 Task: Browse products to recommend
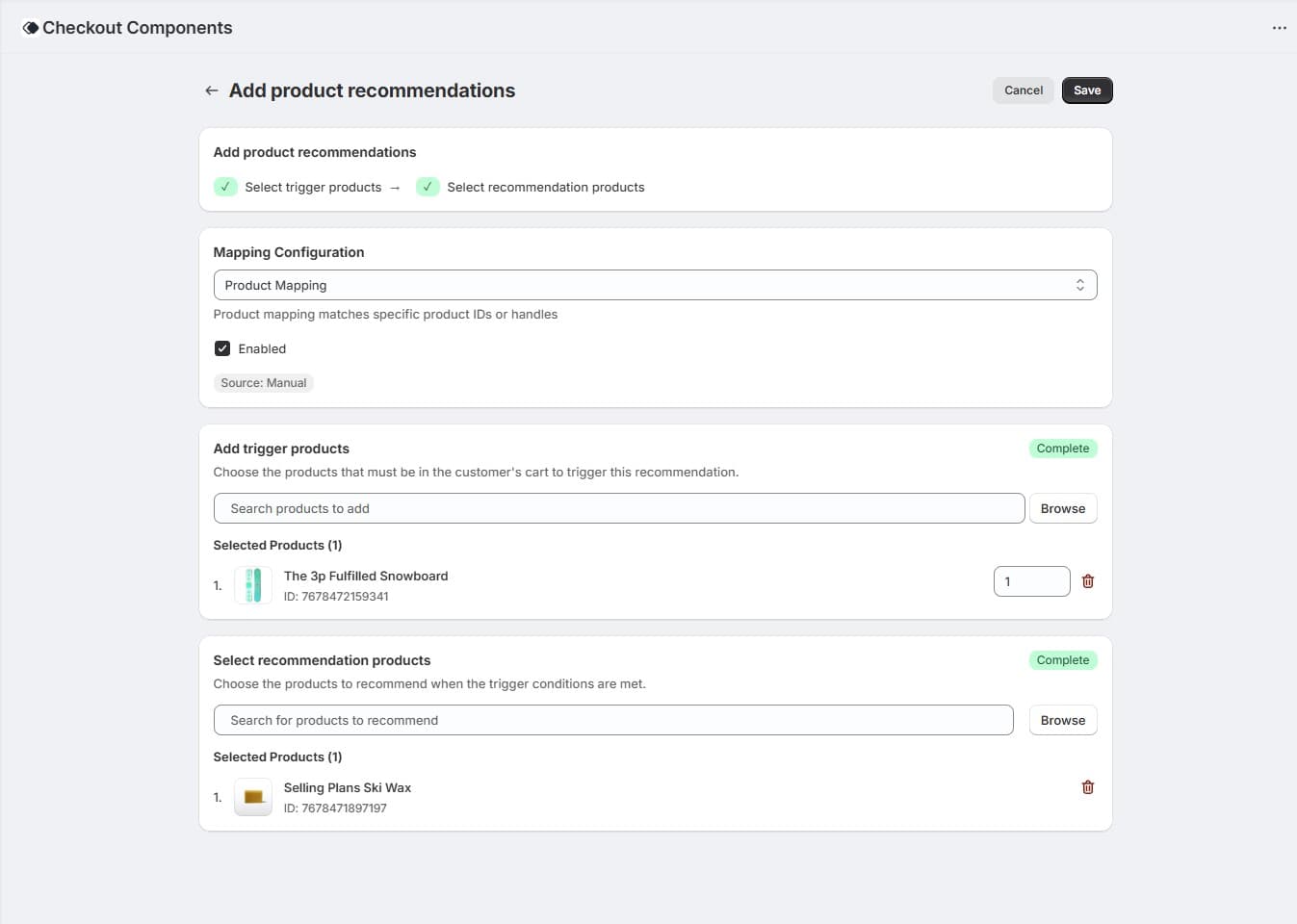pyautogui.click(x=1063, y=720)
